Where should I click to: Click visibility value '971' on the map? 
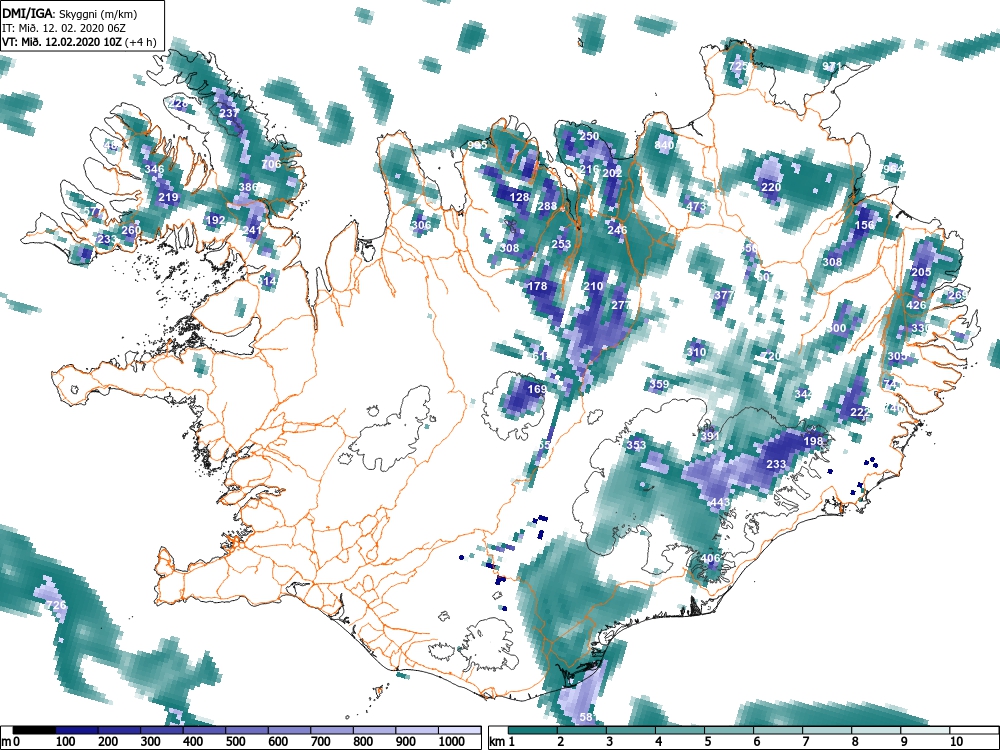[832, 66]
